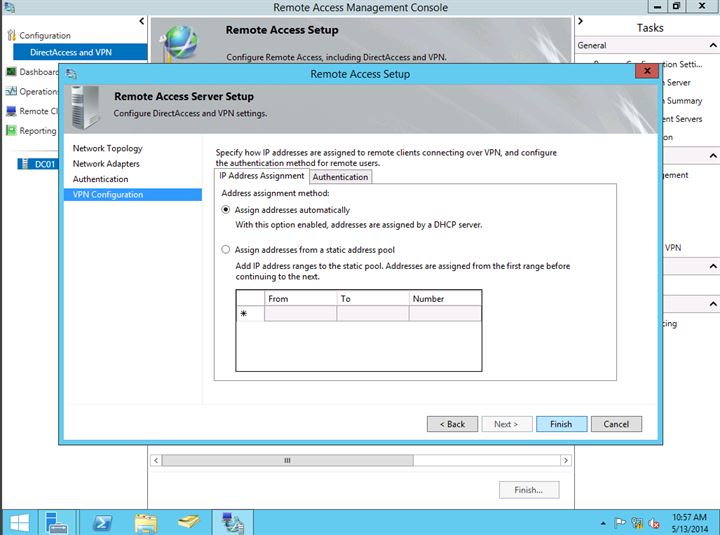Image resolution: width=720 pixels, height=535 pixels.
Task: Click the console window title icon
Action: pos(9,7)
